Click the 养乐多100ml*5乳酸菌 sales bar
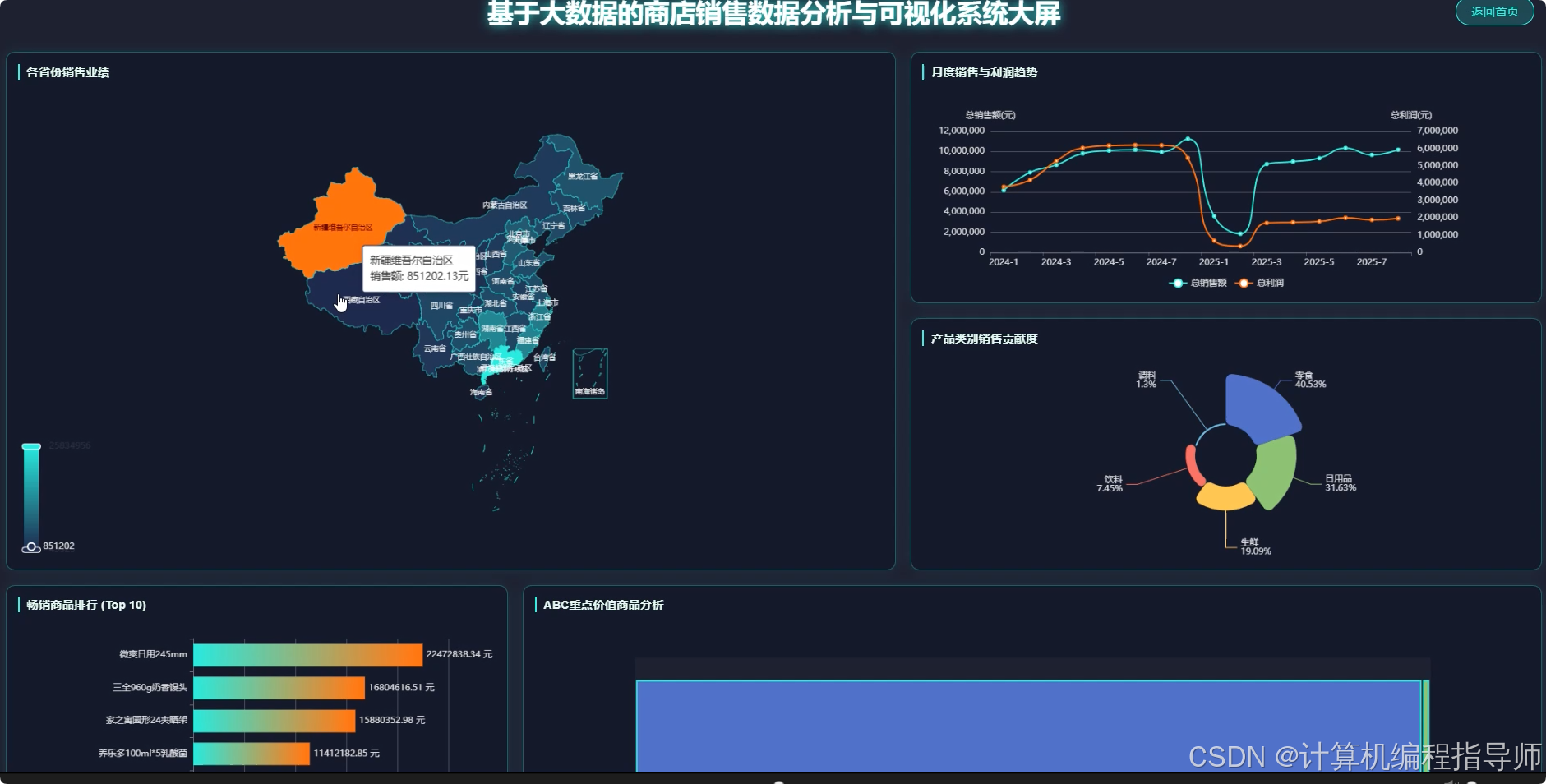 point(252,754)
